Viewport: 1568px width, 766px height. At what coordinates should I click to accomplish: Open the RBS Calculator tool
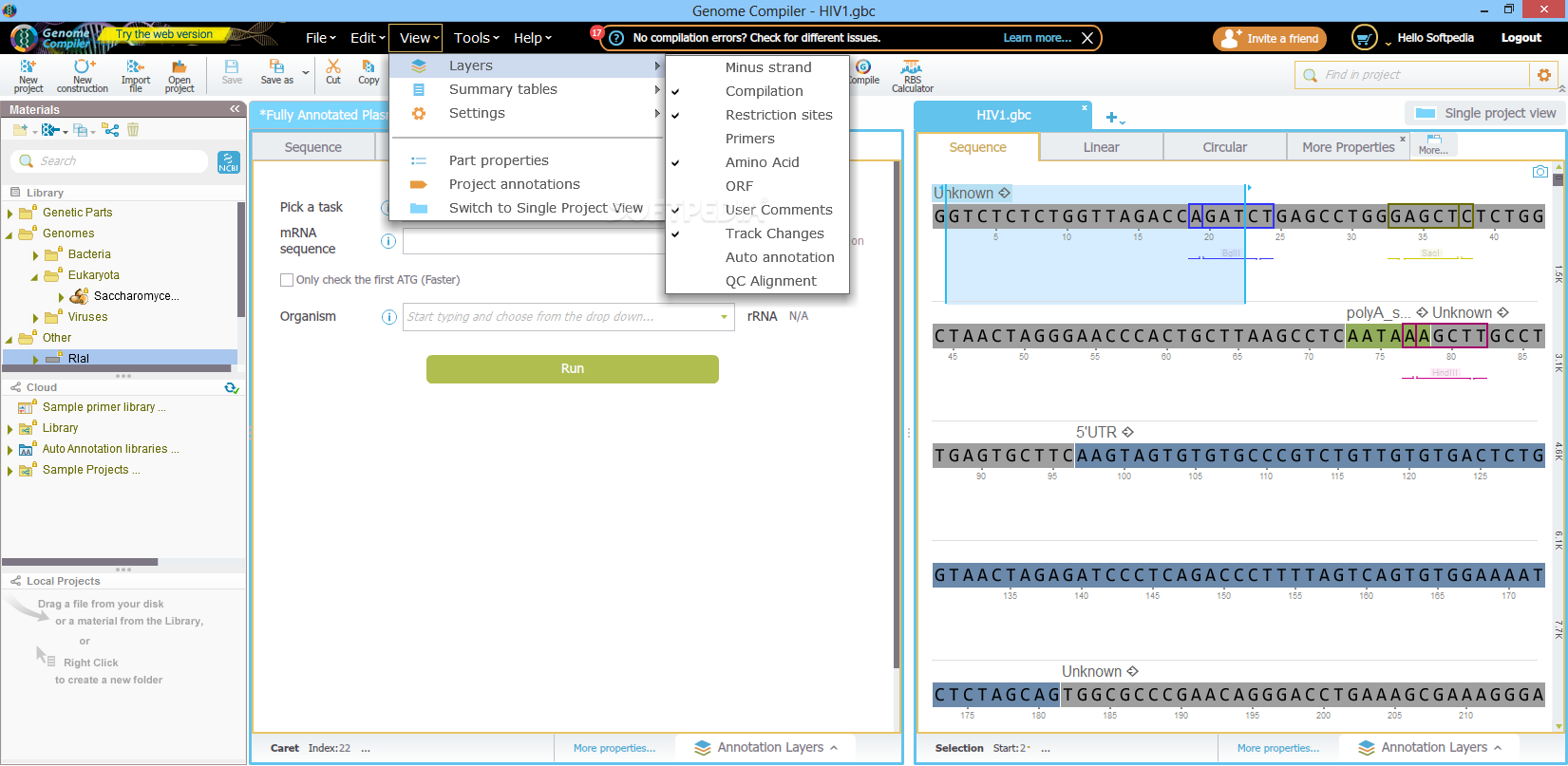pos(912,76)
